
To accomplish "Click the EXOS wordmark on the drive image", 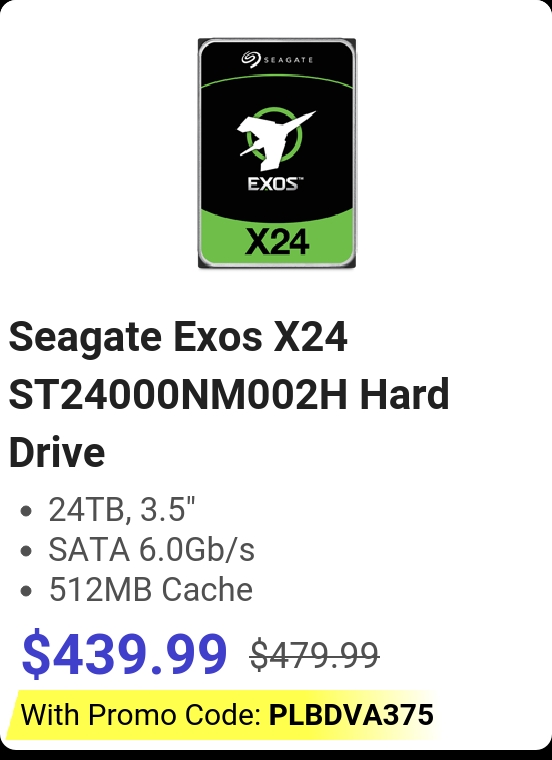I will pyautogui.click(x=275, y=184).
